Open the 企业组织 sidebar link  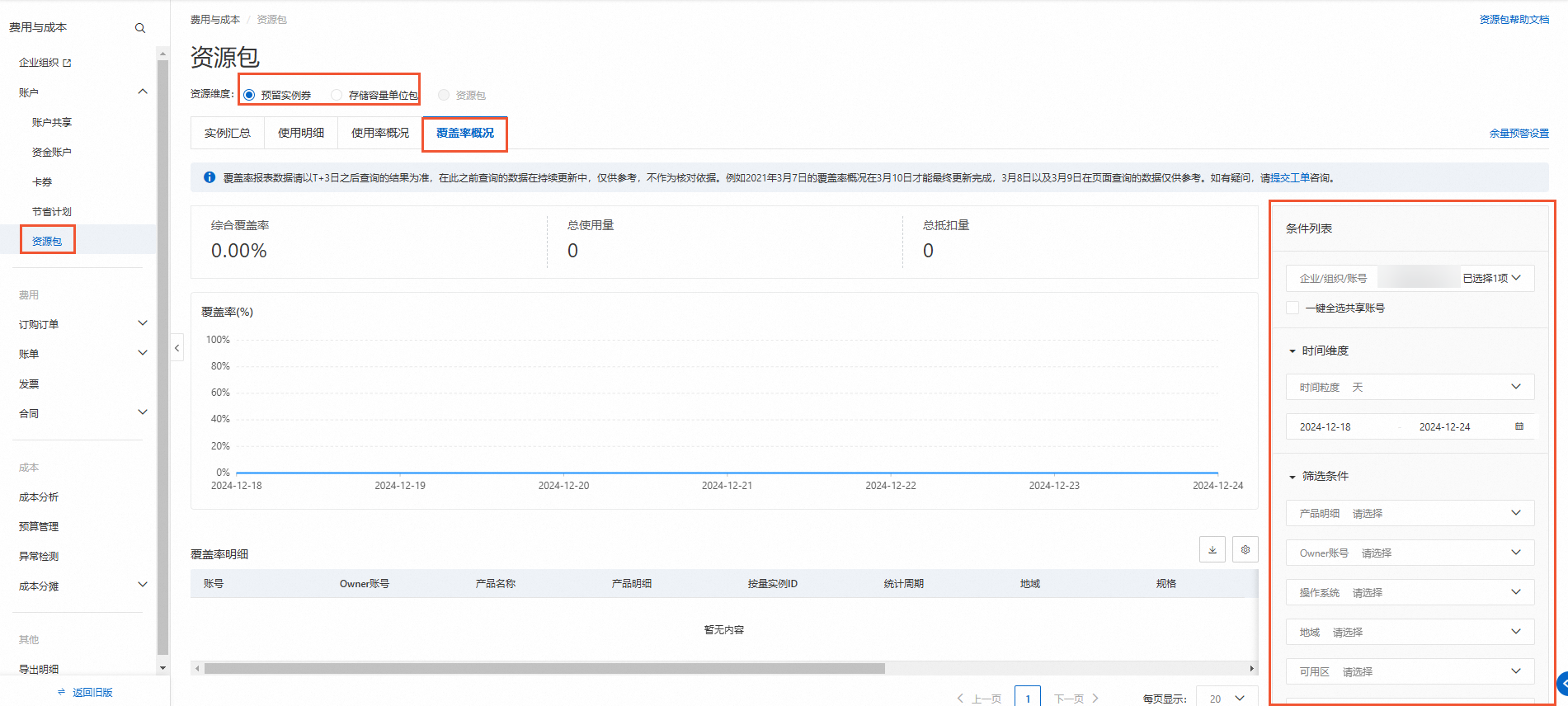click(x=39, y=63)
